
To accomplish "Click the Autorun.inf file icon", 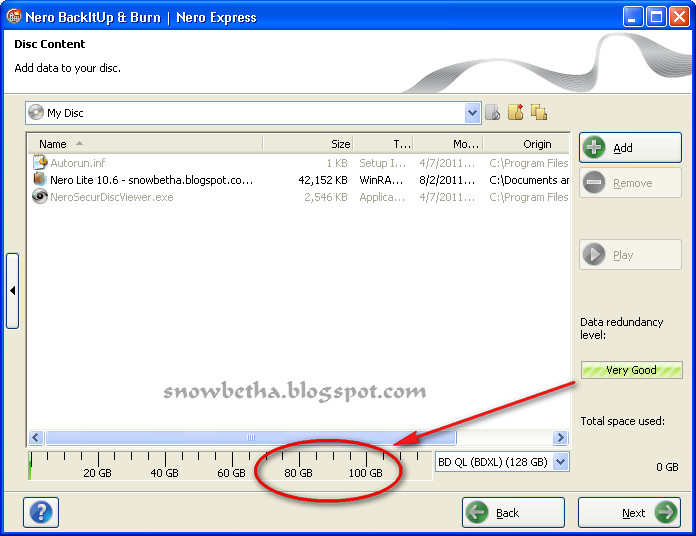I will [40, 162].
